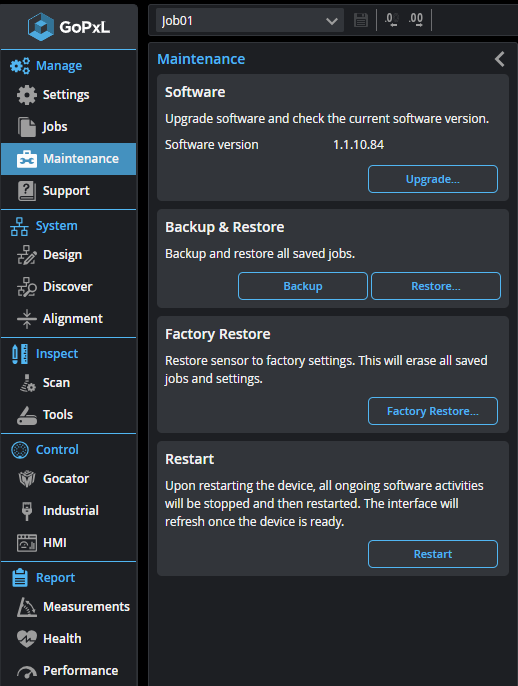Click the Backup button

303,286
